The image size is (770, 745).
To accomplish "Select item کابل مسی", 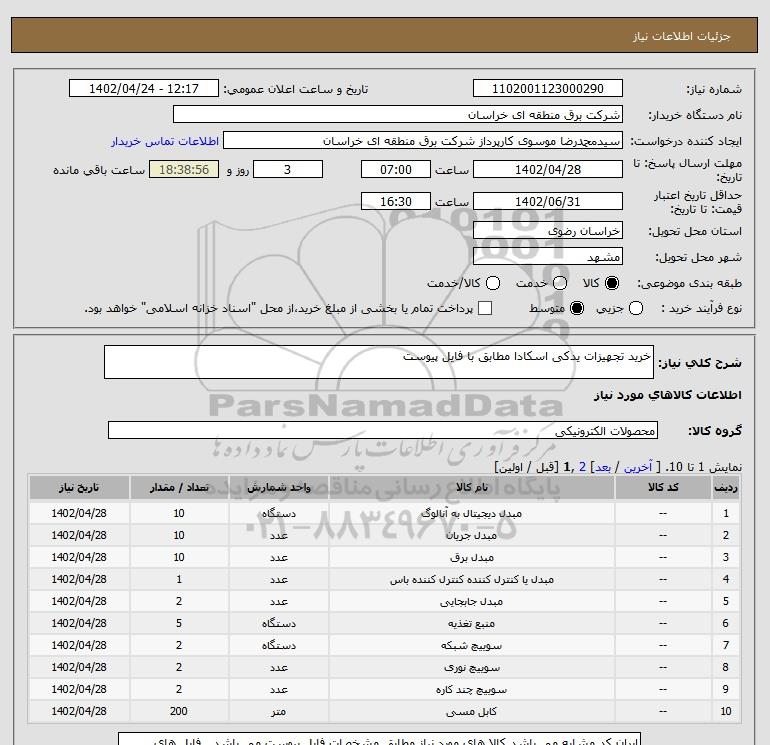I will [x=471, y=711].
